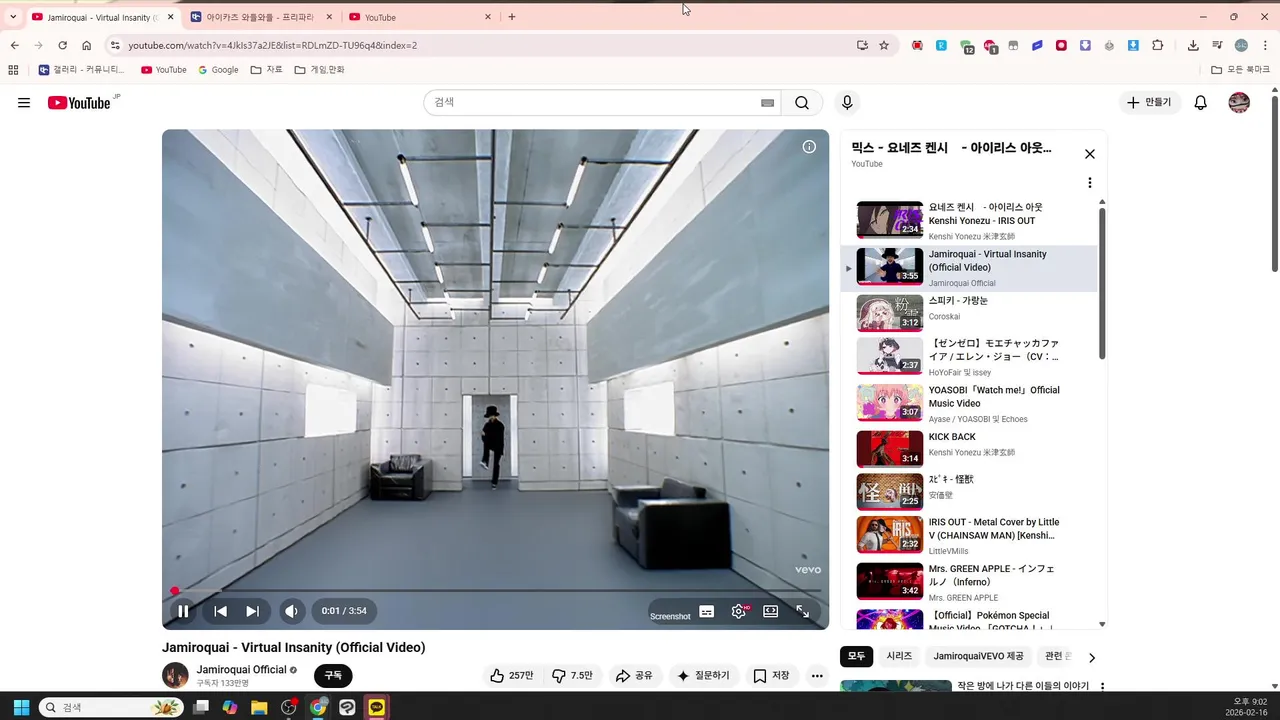Open Chrome extensions puzzle icon
Image resolution: width=1280 pixels, height=720 pixels.
[1158, 45]
